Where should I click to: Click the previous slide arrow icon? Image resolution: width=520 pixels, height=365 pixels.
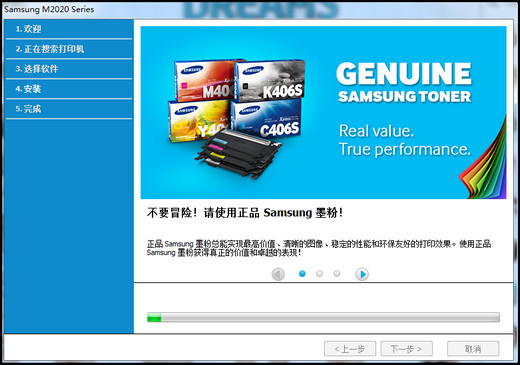[x=278, y=274]
